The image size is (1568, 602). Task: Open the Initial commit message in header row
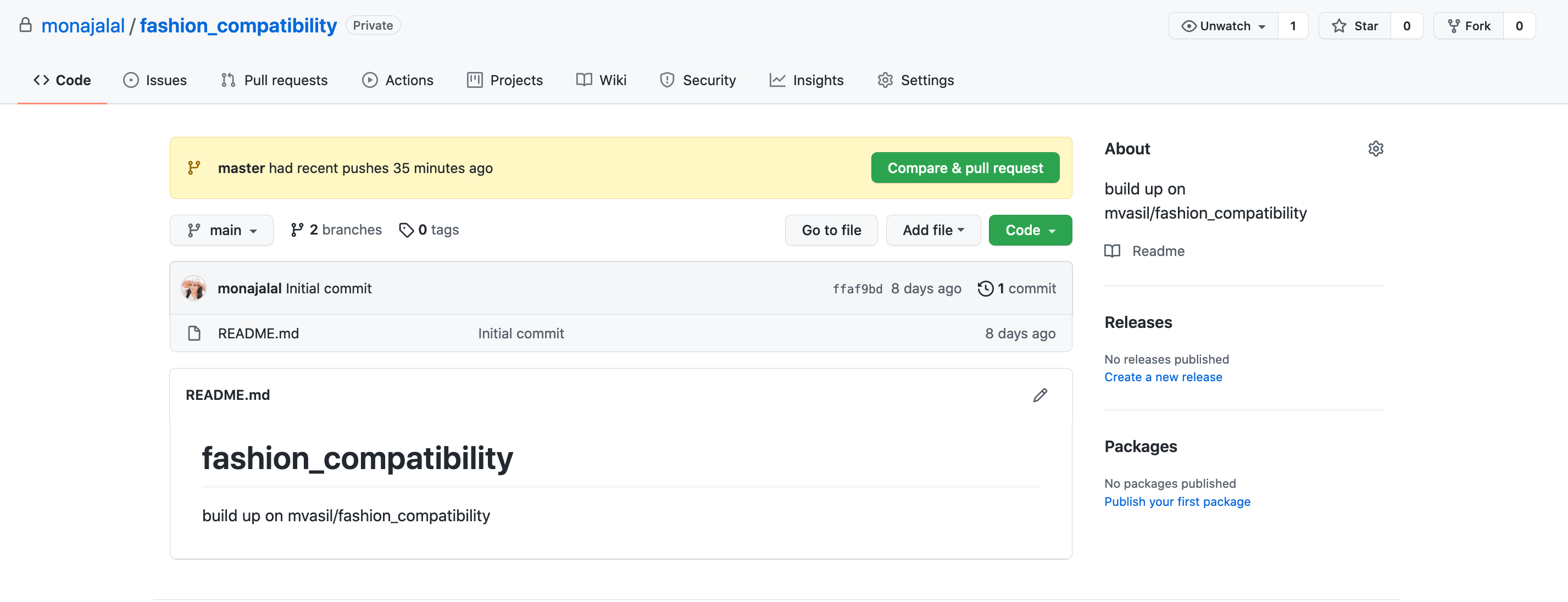329,288
